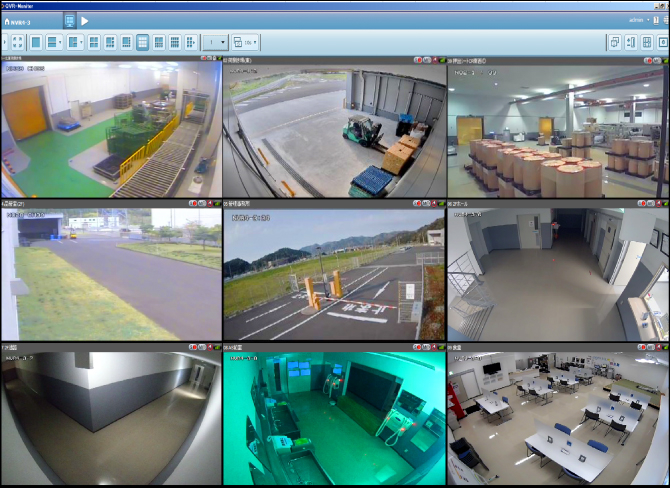The height and width of the screenshot is (488, 670).
Task: Expand the sequential interval dropdown
Action: (245, 43)
